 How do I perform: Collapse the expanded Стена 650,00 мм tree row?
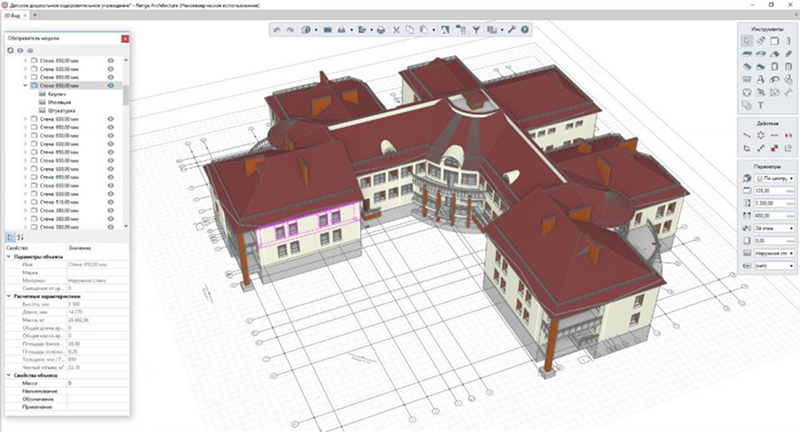[x=25, y=86]
